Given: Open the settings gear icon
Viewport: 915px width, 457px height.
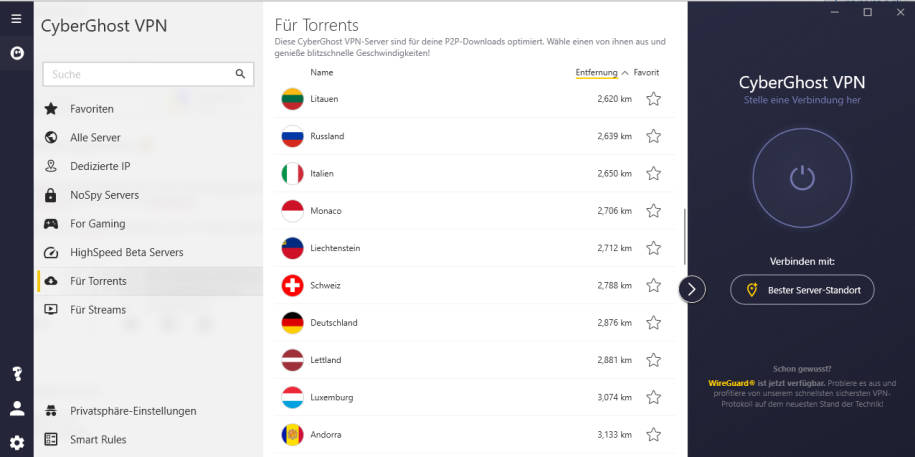Looking at the screenshot, I should pos(17,443).
